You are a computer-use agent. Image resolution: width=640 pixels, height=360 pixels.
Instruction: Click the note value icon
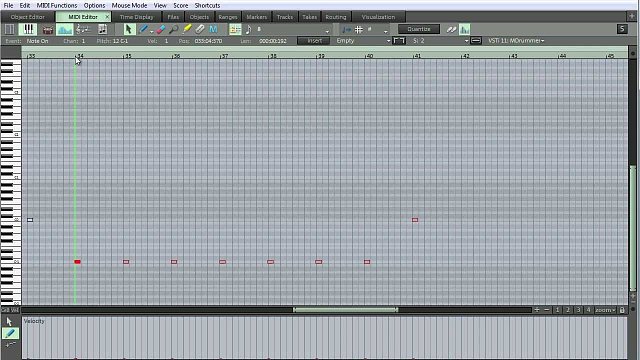[x=249, y=29]
